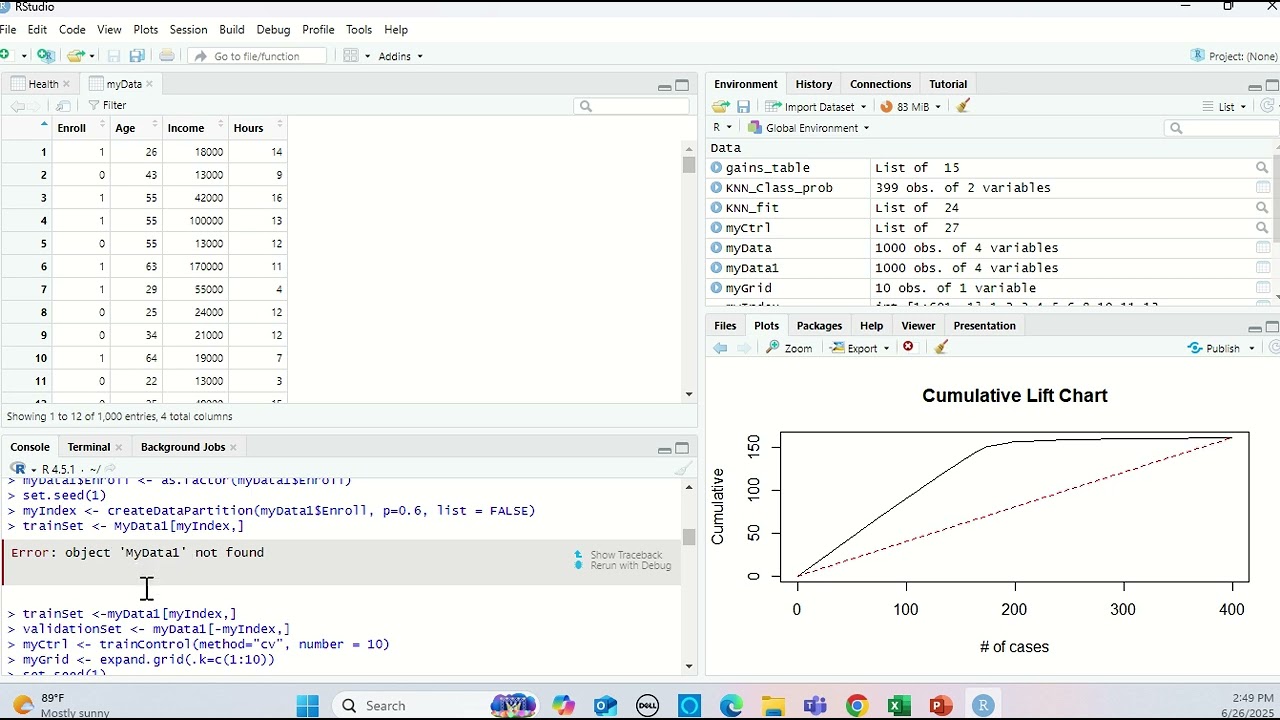The image size is (1280, 720).
Task: Clear Environment objects with the broom icon
Action: 963,106
